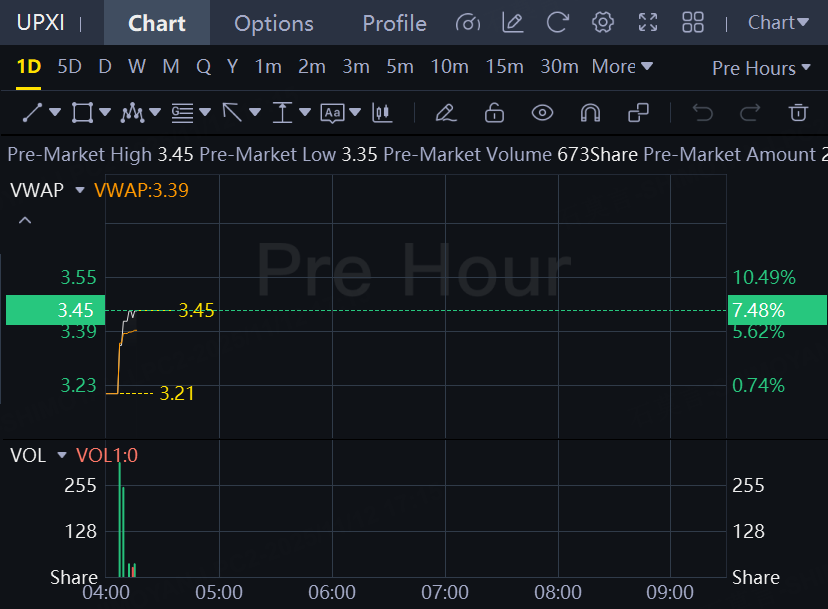
Task: Click the refresh chart icon
Action: (x=558, y=22)
